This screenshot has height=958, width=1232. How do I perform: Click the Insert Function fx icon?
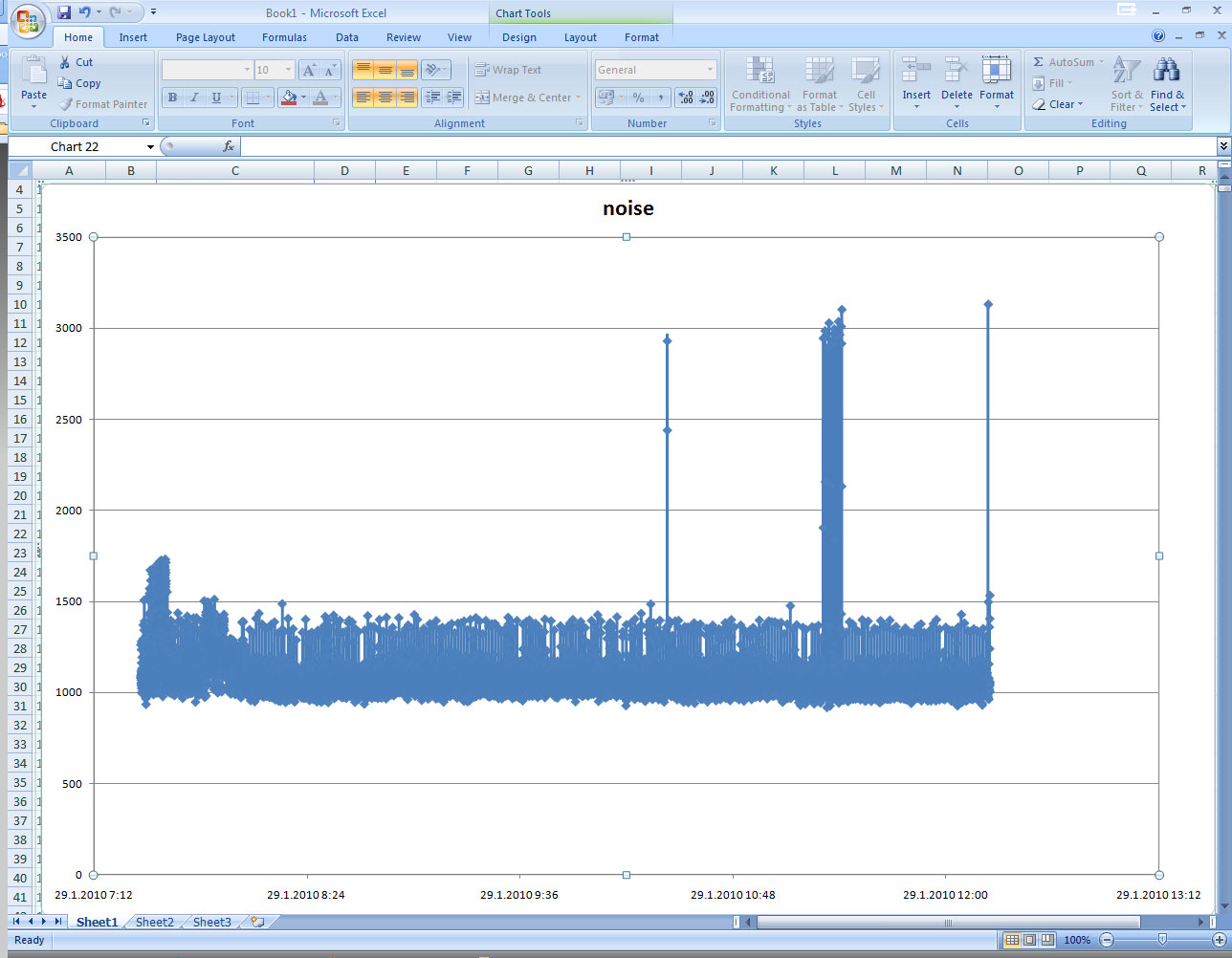(229, 146)
